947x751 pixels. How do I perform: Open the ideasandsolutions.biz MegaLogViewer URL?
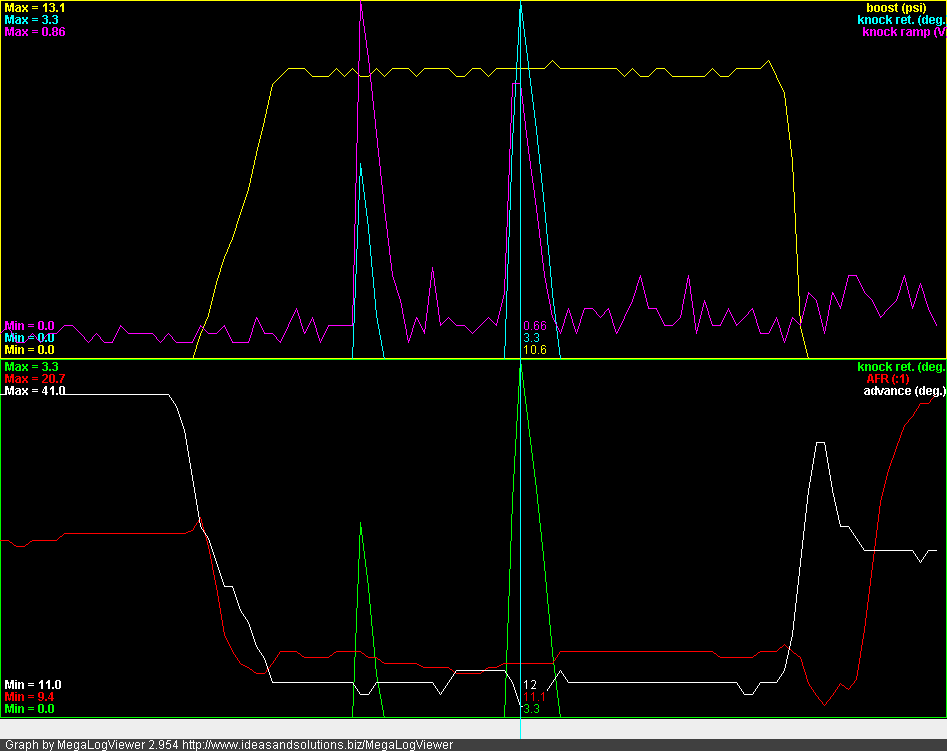coord(318,745)
